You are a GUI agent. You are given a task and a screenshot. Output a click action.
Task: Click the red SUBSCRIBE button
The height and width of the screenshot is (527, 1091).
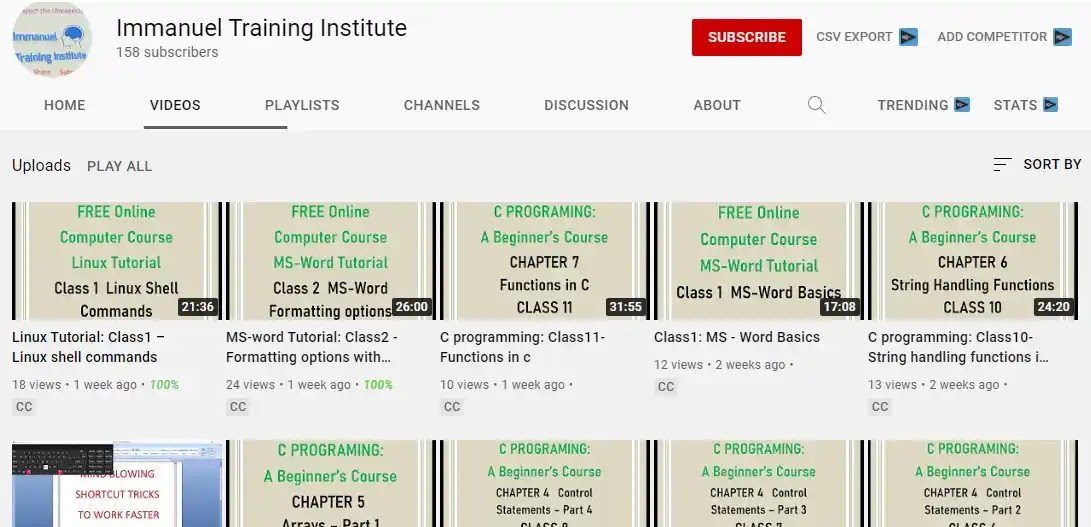tap(747, 38)
